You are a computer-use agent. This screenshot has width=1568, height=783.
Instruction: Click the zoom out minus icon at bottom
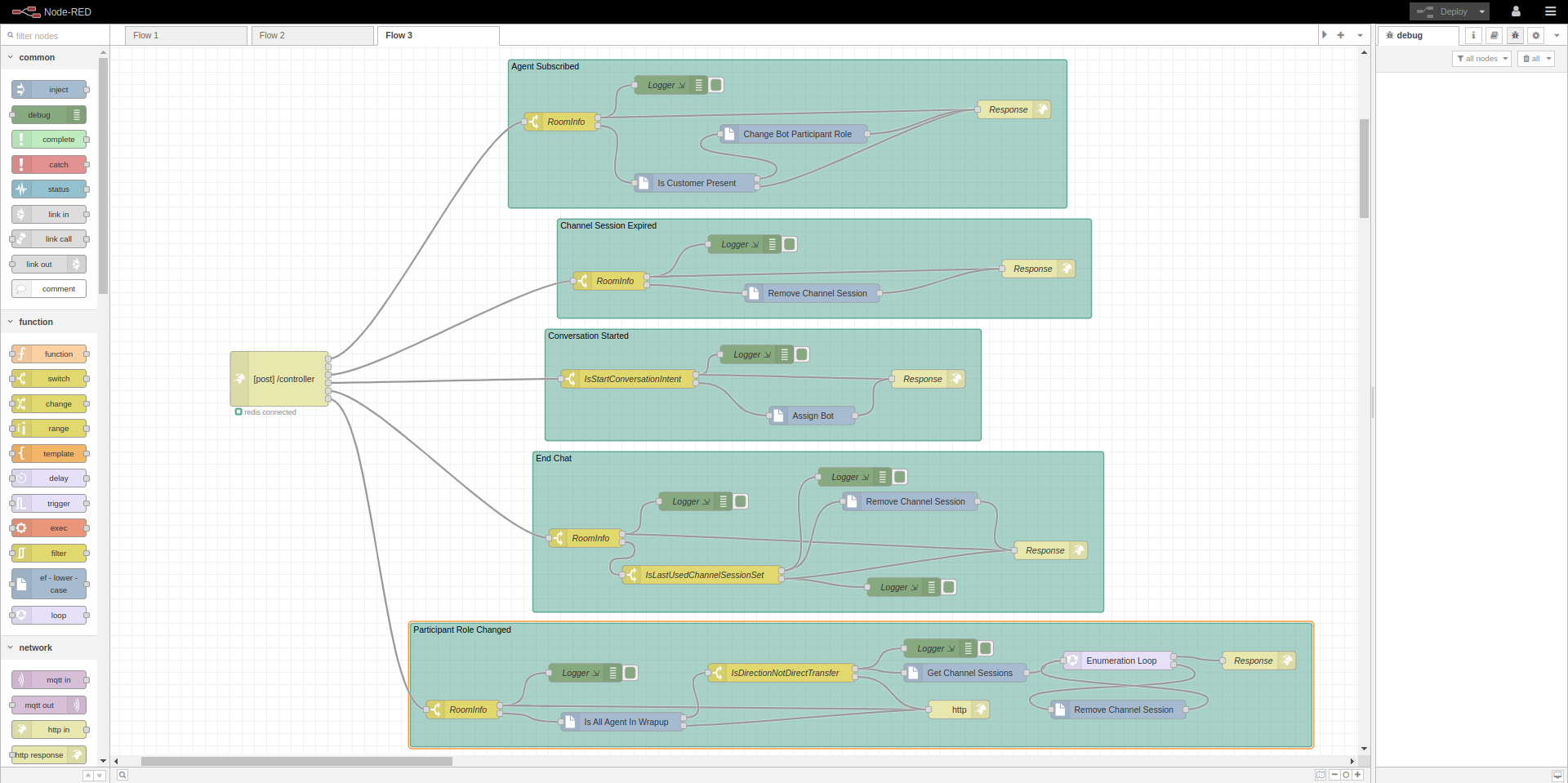tap(1334, 775)
